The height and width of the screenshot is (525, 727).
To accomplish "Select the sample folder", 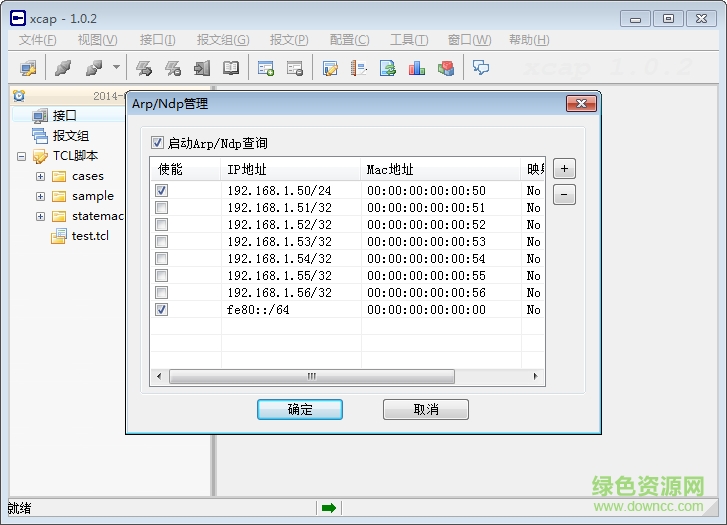I will [93, 196].
